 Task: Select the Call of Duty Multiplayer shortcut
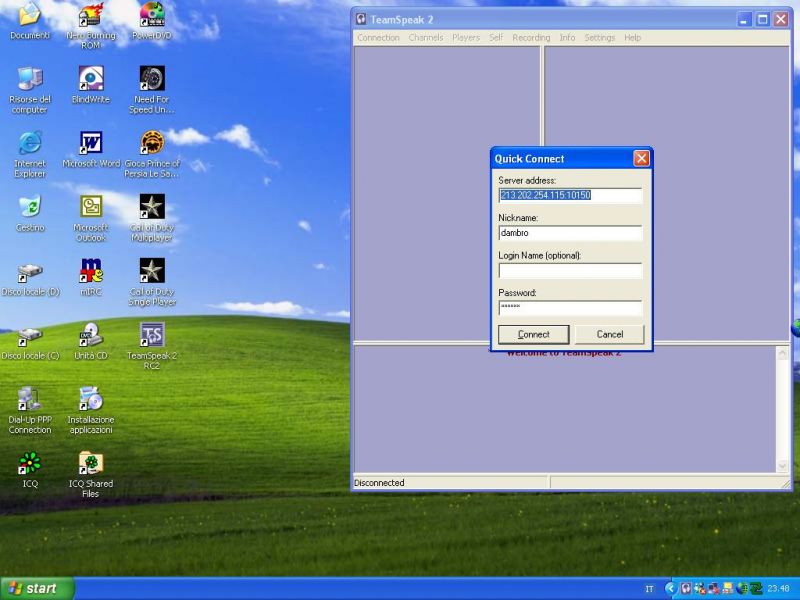(x=152, y=218)
